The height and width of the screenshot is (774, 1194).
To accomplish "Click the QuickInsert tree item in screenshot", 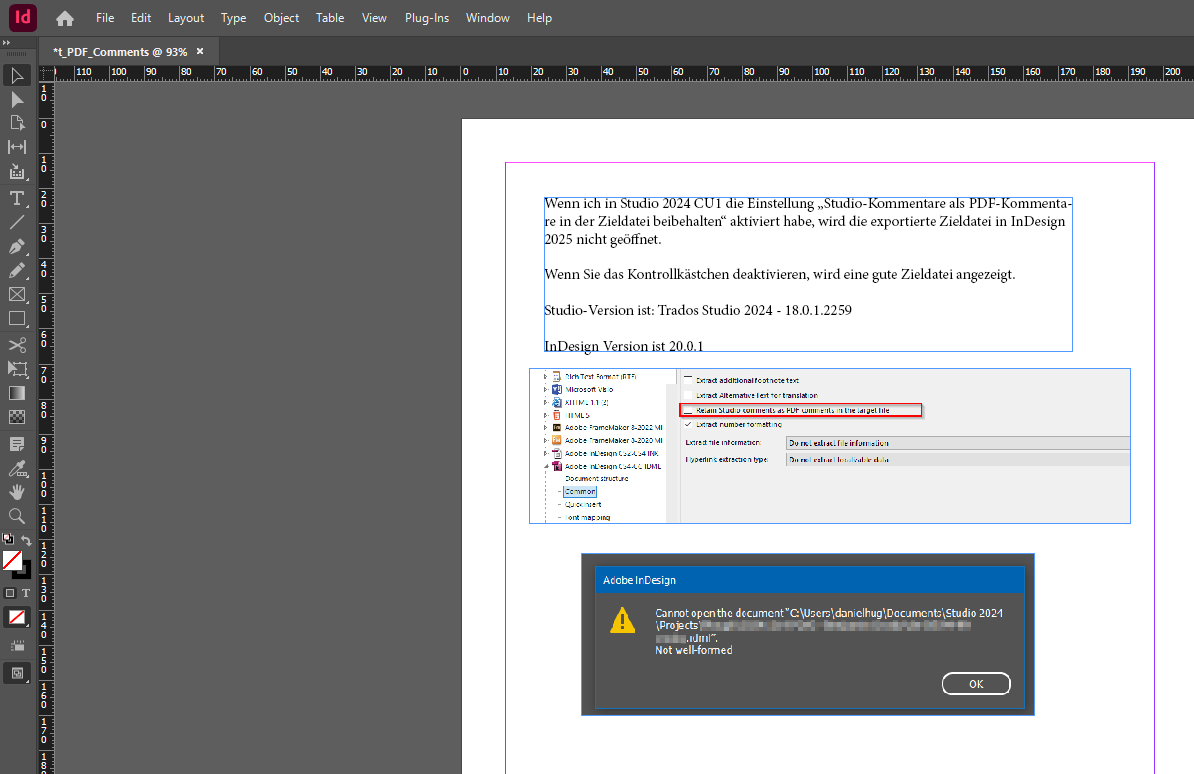I will (583, 504).
